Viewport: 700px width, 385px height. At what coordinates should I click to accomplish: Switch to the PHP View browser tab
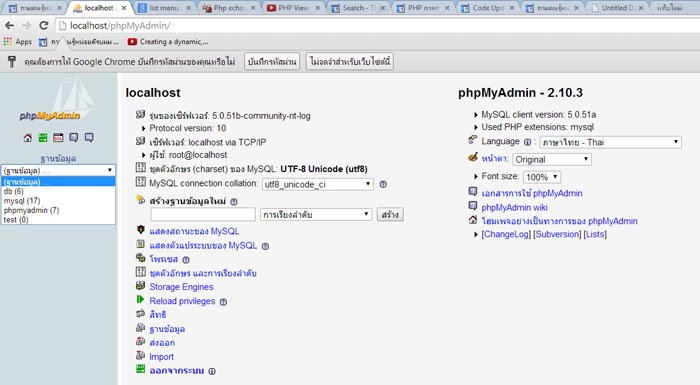click(x=292, y=8)
